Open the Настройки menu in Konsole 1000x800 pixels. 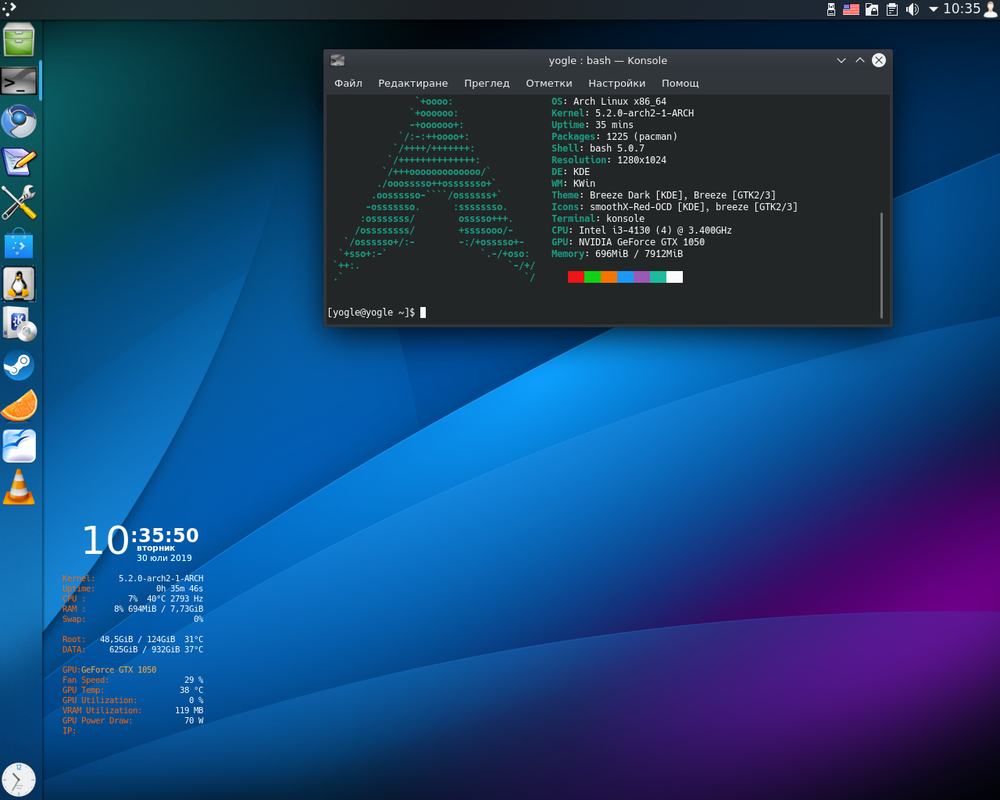617,83
